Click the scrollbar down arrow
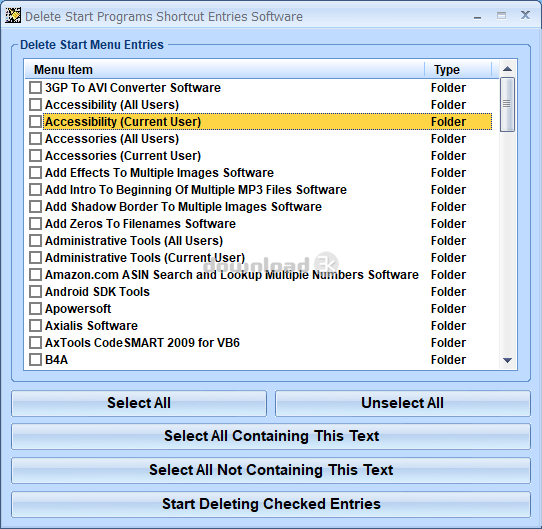The width and height of the screenshot is (542, 529). 507,361
